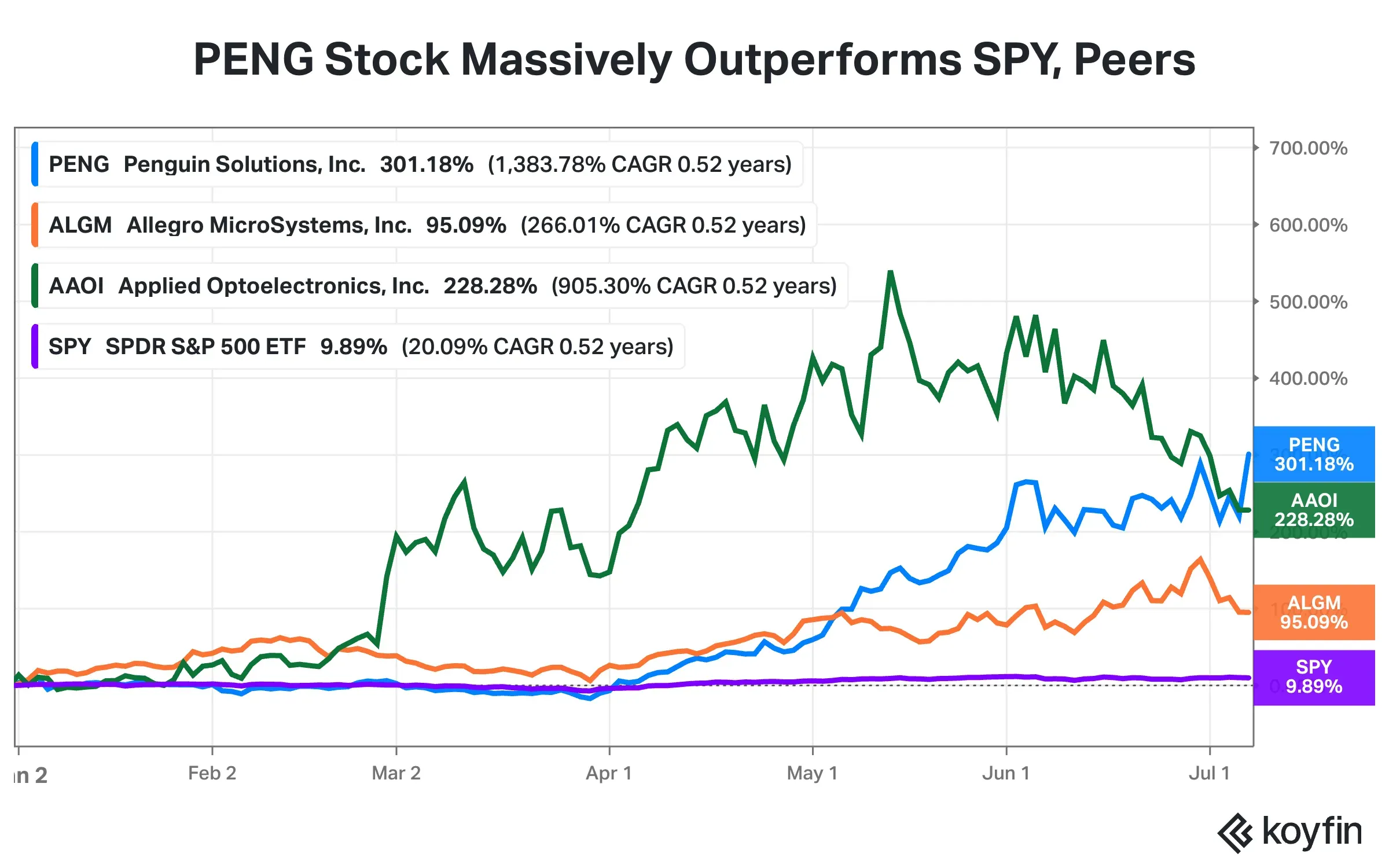Click the May 1 date axis label
This screenshot has height=868, width=1389.
(x=812, y=773)
